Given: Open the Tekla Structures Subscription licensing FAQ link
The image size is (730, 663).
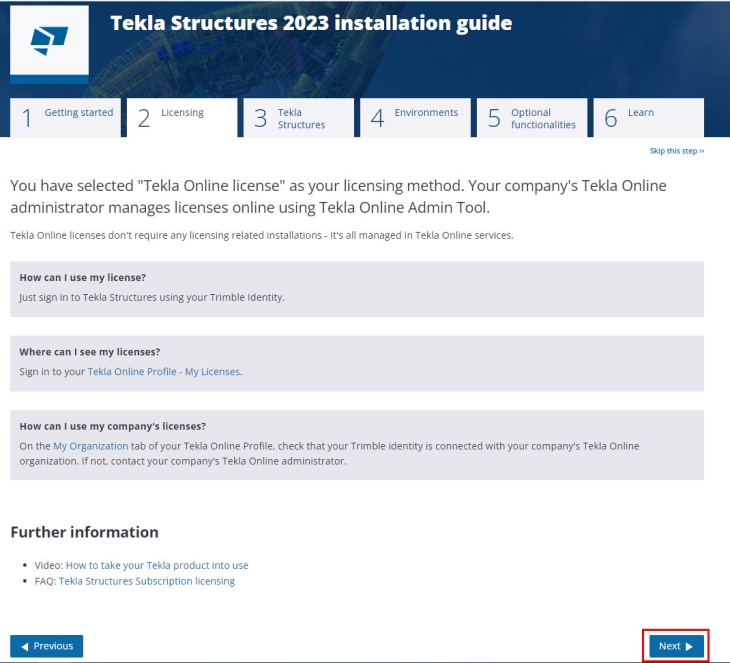Looking at the screenshot, I should (x=147, y=581).
